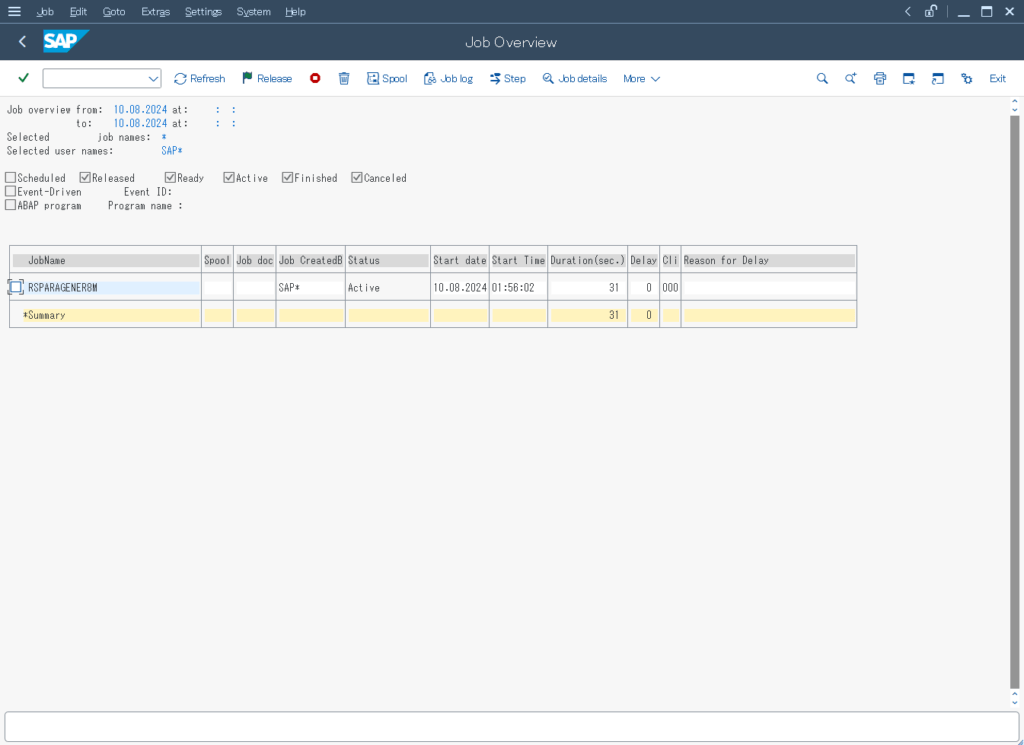Click the Print icon on the right
Screen dimensions: 1024x745
879,78
